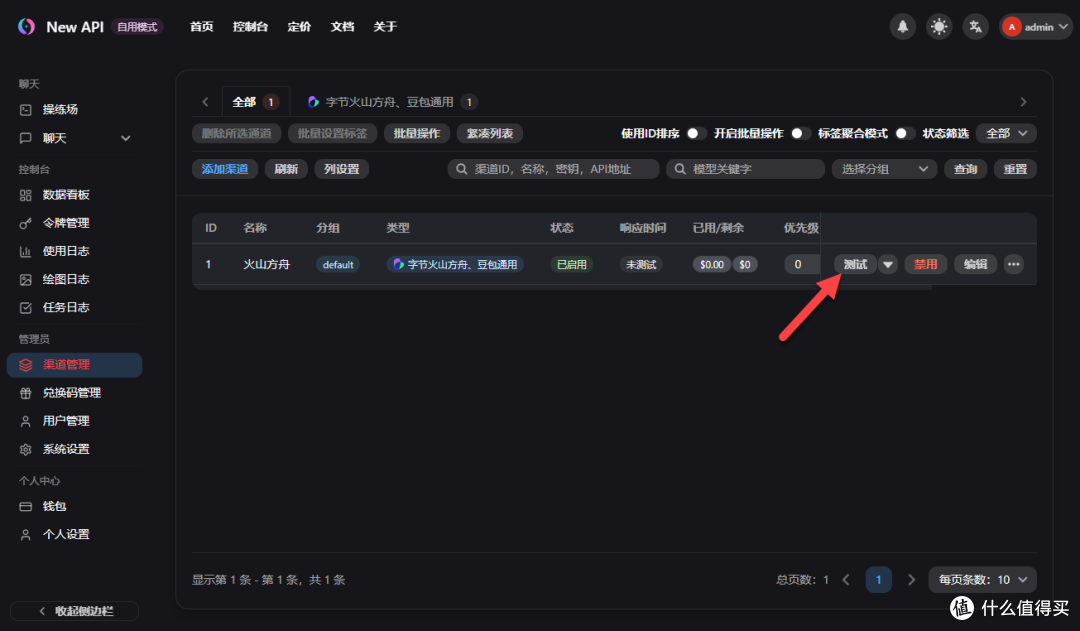This screenshot has width=1080, height=631.
Task: Go to previous page arrow
Action: (846, 580)
